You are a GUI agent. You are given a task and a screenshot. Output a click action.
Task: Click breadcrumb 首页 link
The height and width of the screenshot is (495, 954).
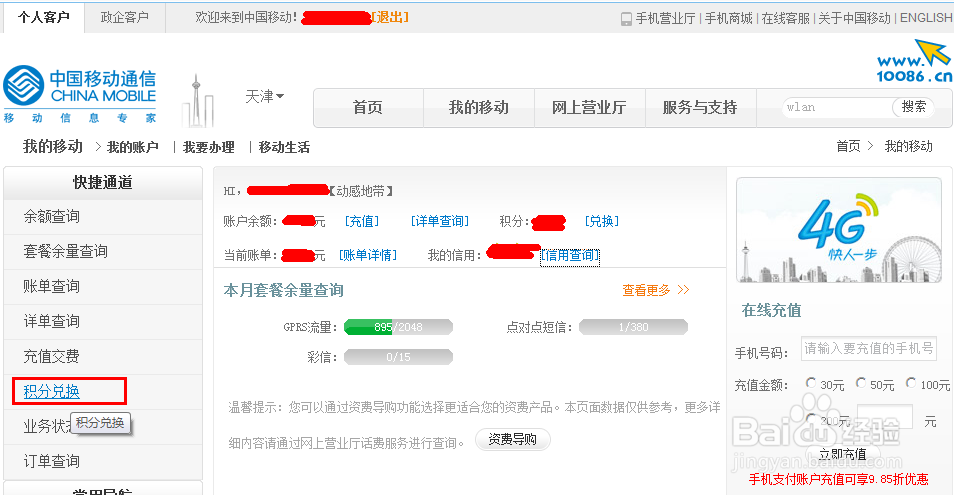[x=848, y=147]
